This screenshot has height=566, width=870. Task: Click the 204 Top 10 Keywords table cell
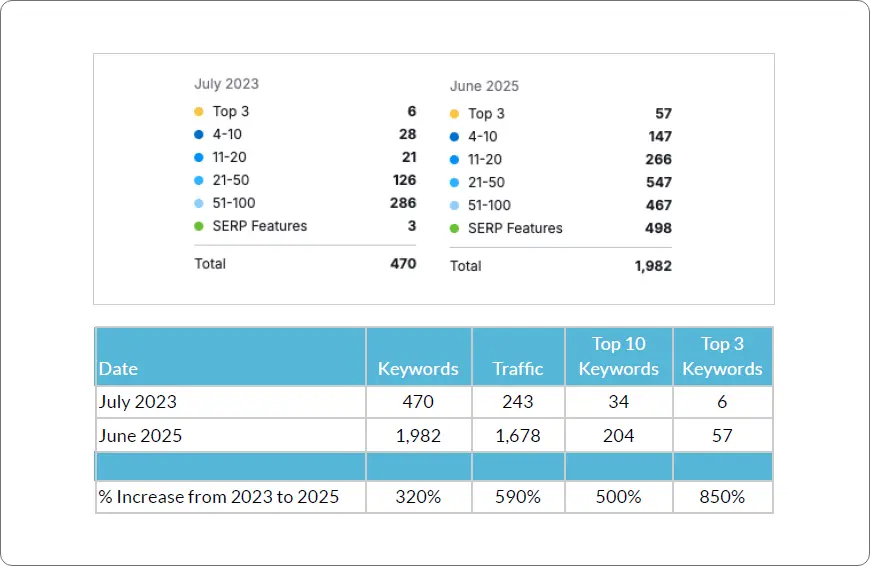(618, 436)
